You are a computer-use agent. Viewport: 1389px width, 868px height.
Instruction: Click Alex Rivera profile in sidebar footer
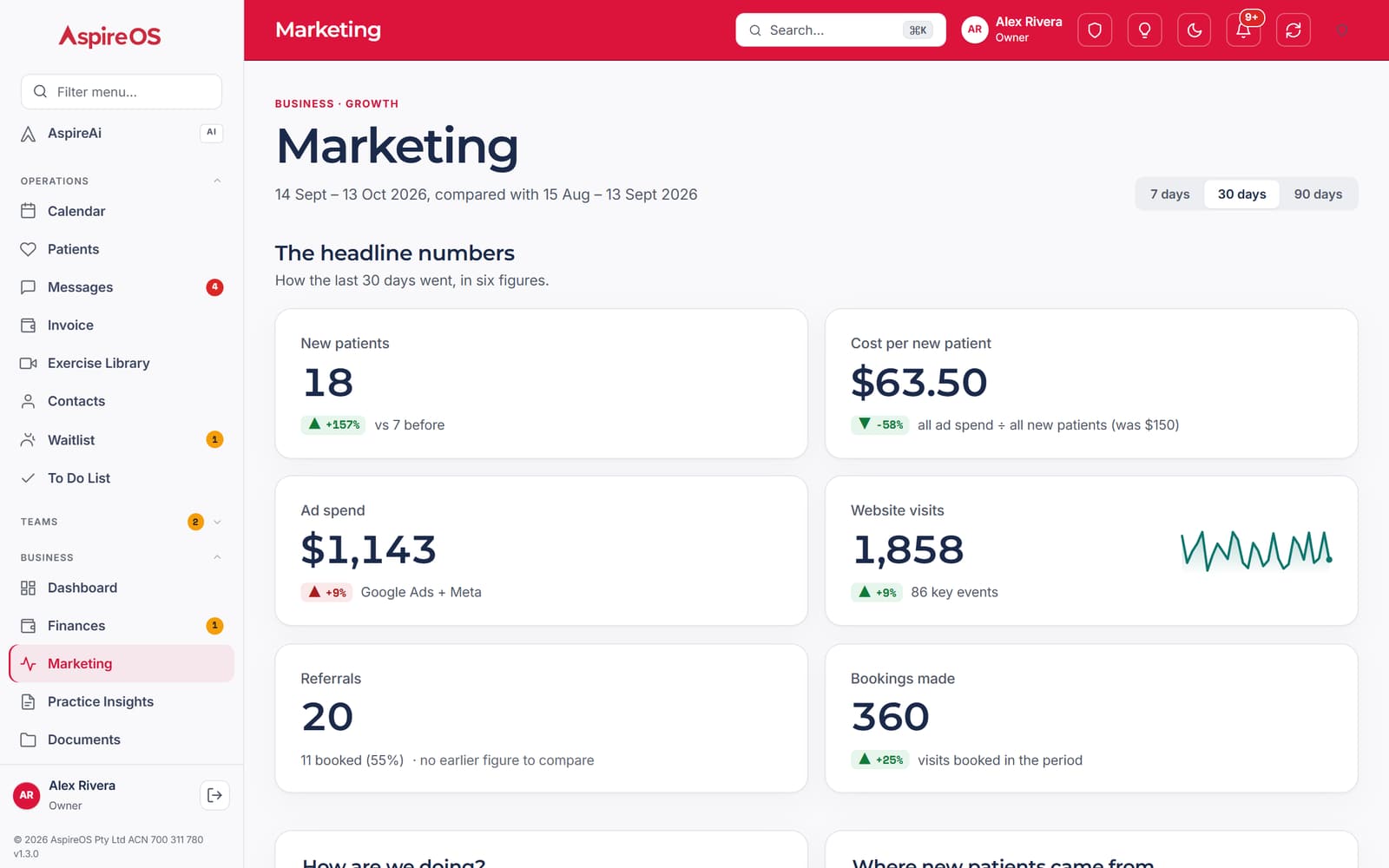tap(82, 795)
